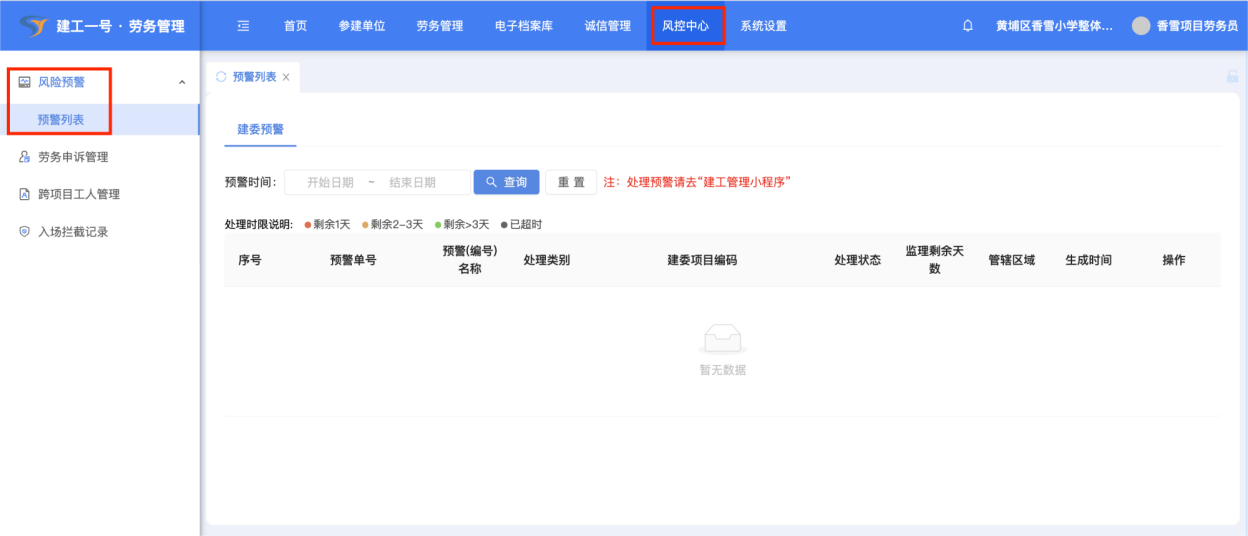The image size is (1248, 536).
Task: Select 预警列表 in the sidebar
Action: (61, 120)
